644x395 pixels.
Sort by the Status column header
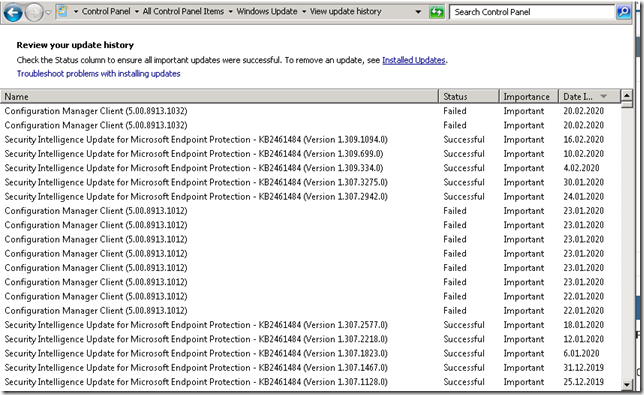click(469, 96)
